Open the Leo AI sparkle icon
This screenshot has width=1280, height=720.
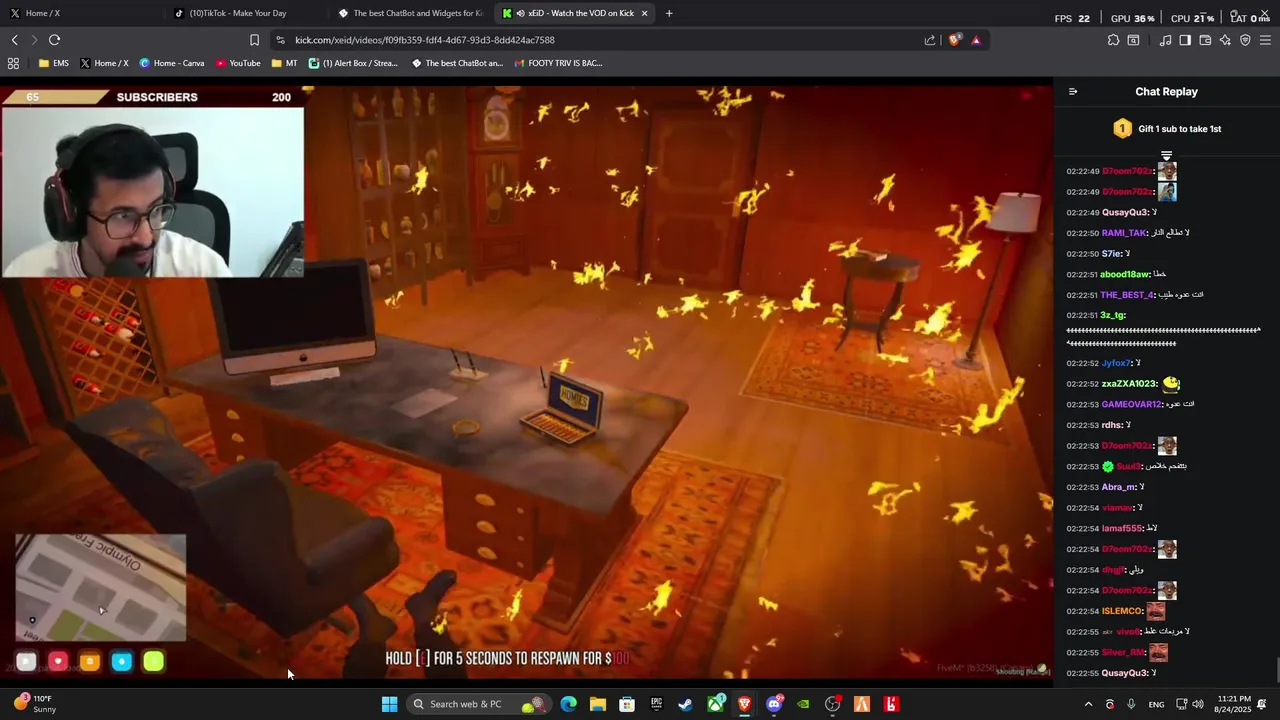pyautogui.click(x=1225, y=40)
